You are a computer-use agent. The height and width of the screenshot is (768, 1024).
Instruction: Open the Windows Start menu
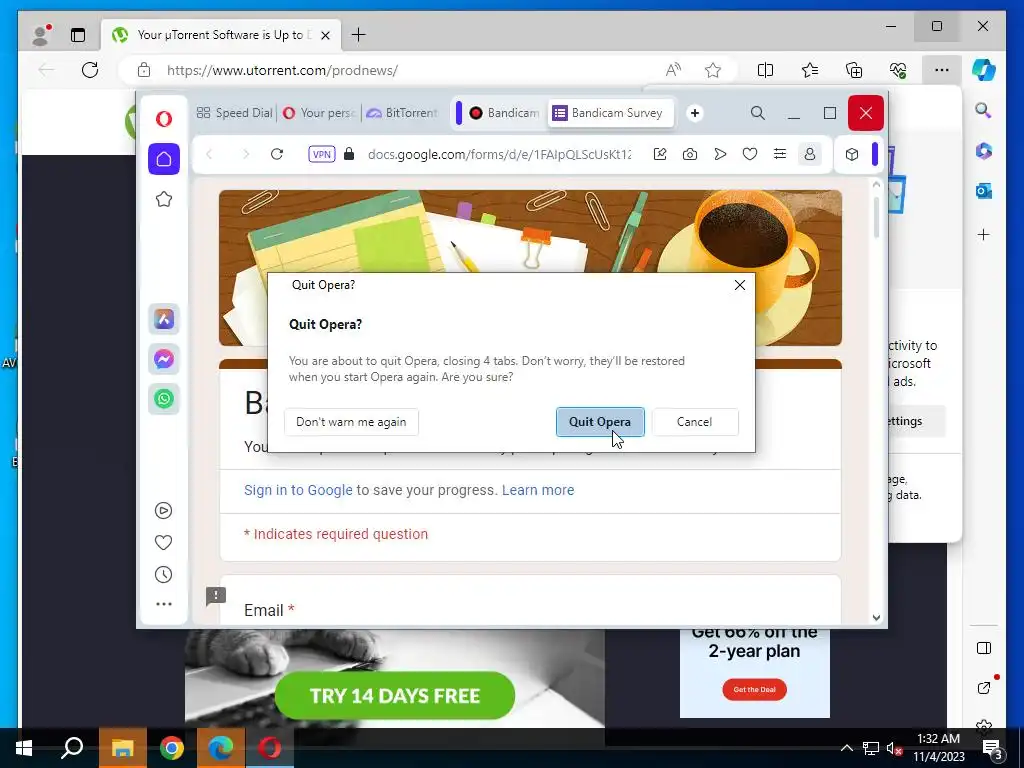point(24,748)
